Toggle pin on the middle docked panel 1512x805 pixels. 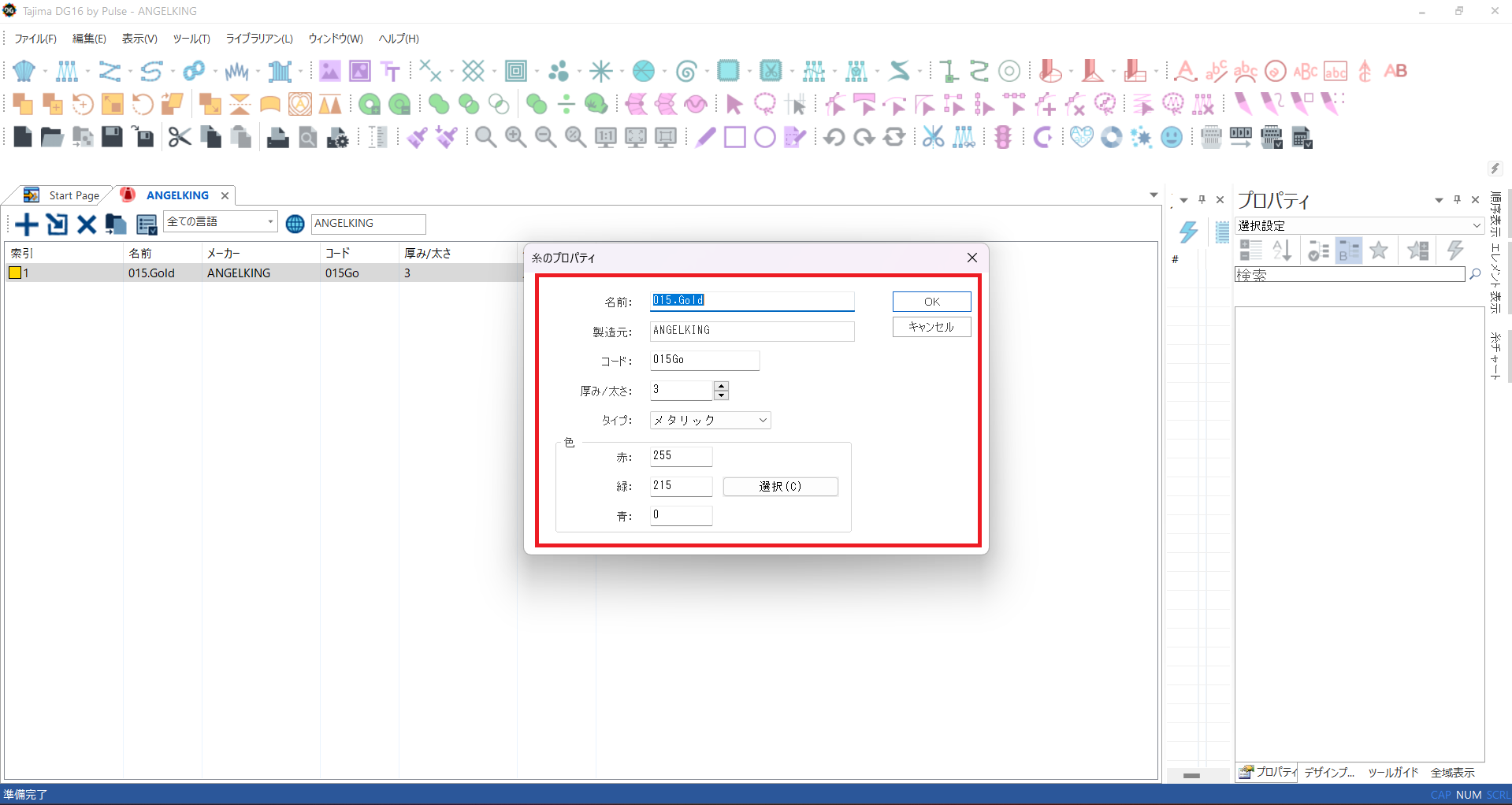[x=1202, y=200]
